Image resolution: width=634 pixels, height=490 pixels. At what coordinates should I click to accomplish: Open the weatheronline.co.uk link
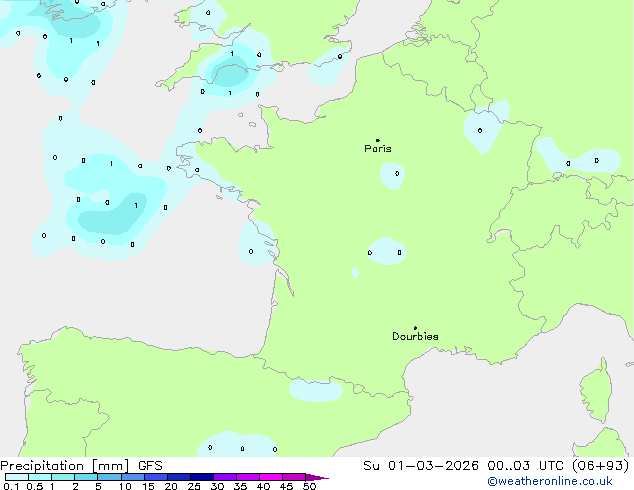pyautogui.click(x=550, y=481)
